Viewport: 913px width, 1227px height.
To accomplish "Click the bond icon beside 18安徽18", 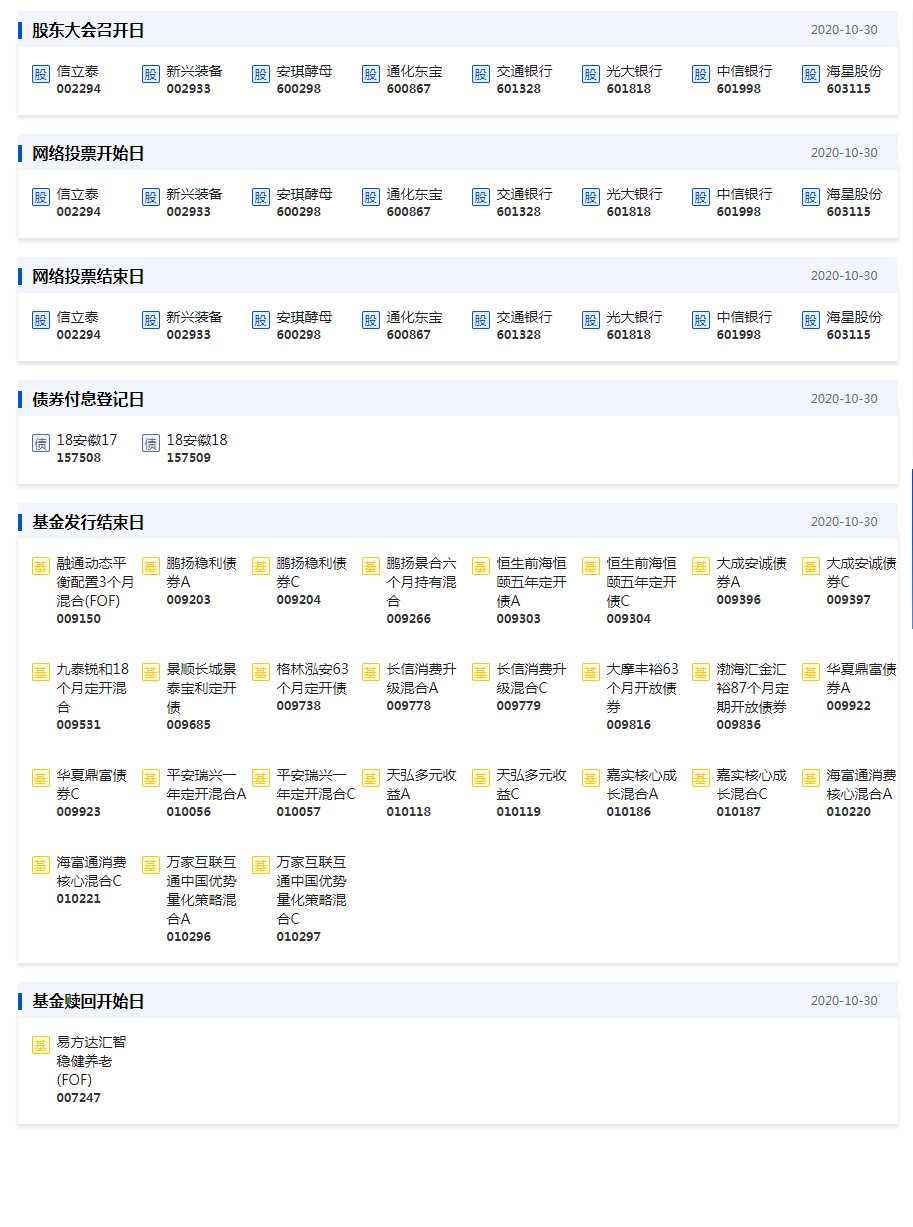I will 151,443.
